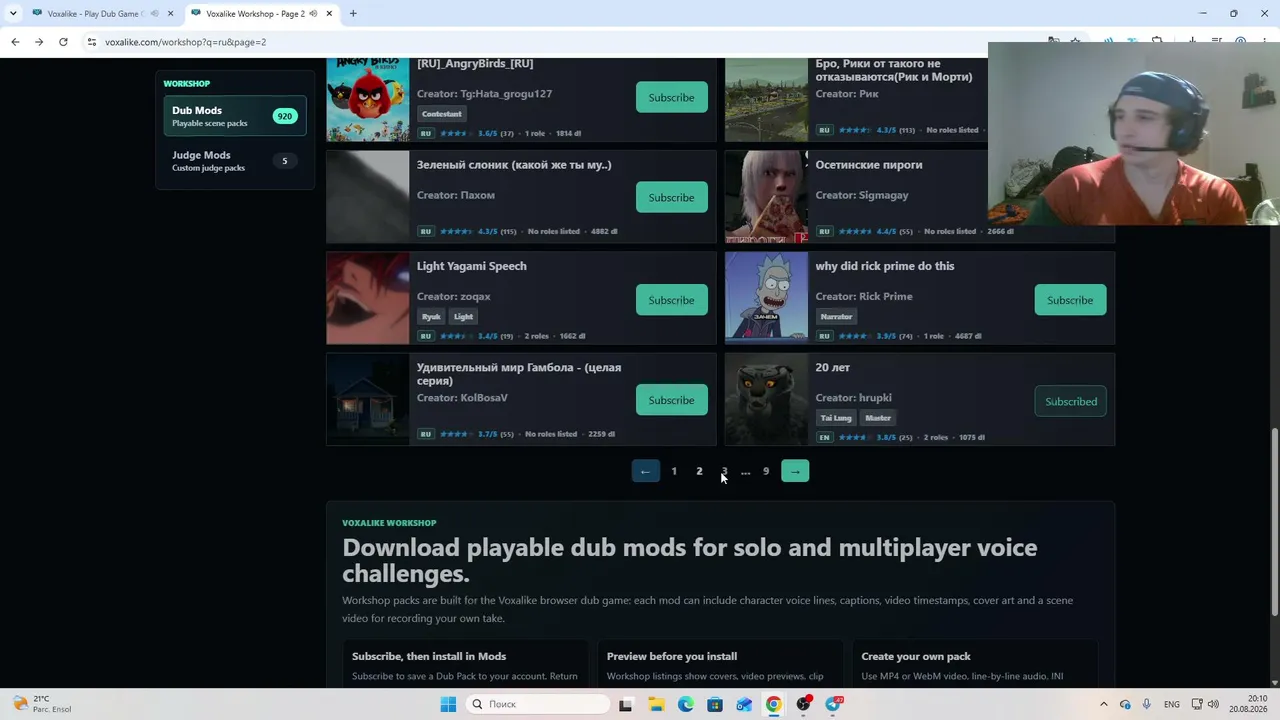Screen dimensions: 1280x720
Task: Click the page vertical scrollbar thumb
Action: point(1274,522)
